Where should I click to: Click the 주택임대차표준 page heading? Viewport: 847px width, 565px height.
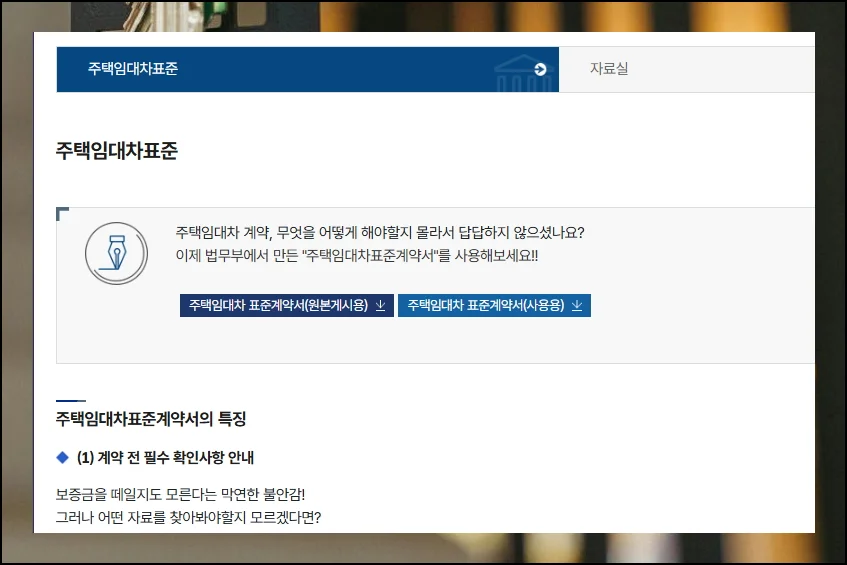click(117, 151)
